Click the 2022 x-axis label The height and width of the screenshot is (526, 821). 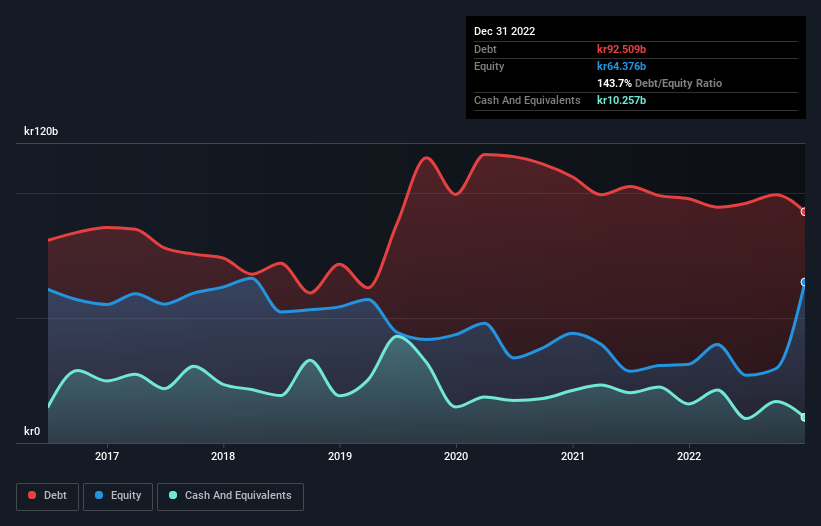[689, 456]
